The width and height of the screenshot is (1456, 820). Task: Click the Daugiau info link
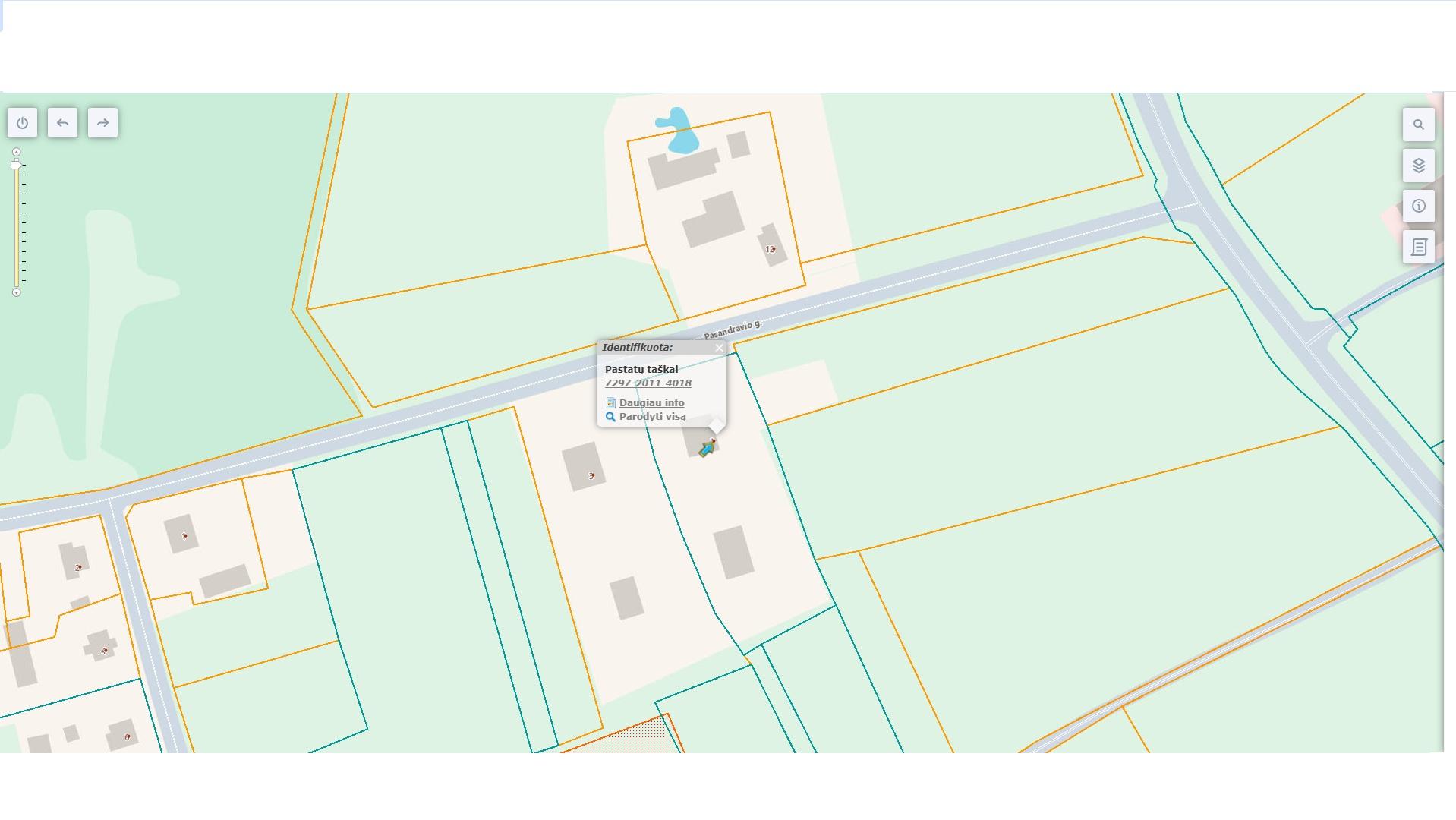(x=651, y=402)
